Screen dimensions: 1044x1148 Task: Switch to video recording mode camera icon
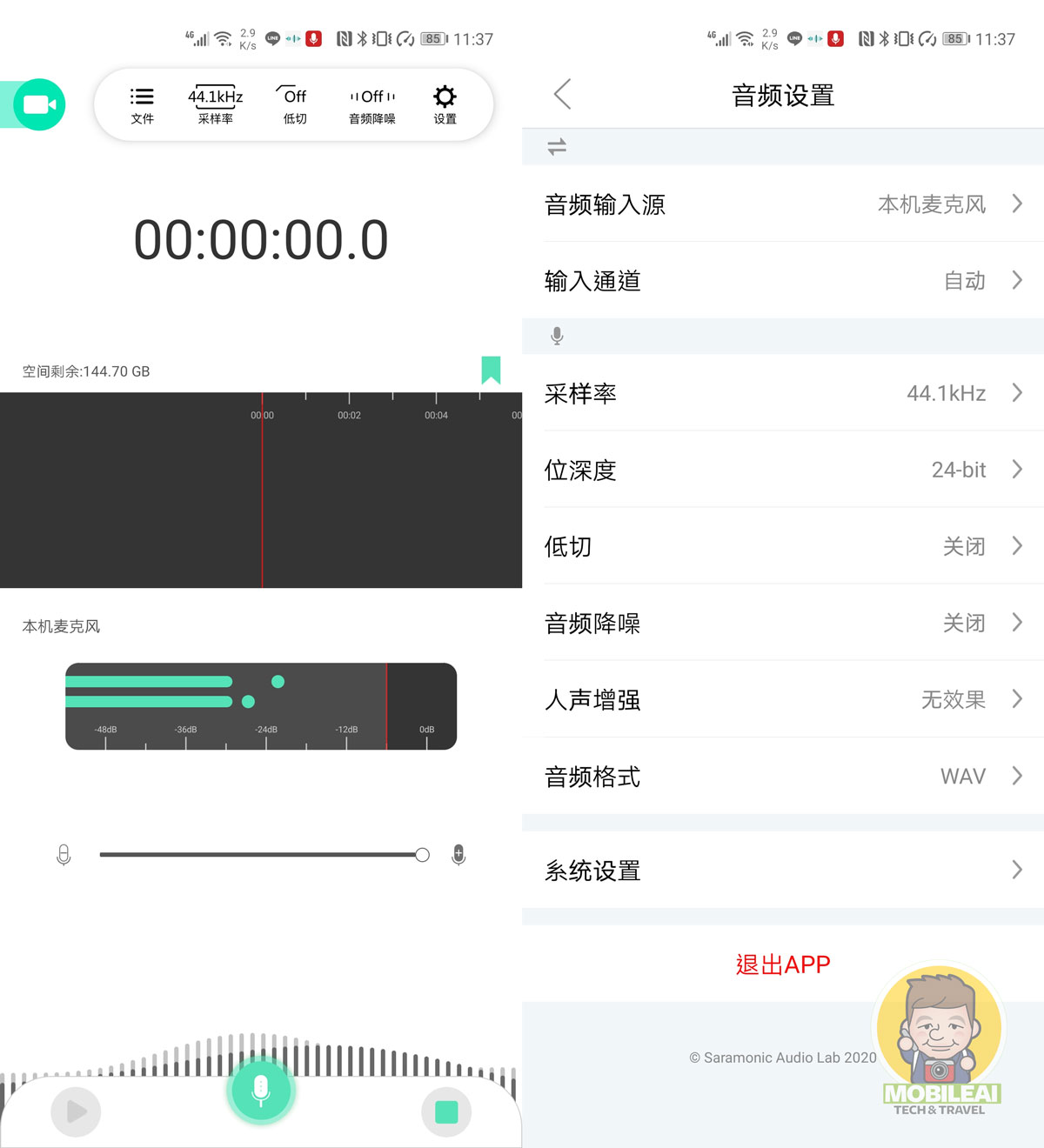[x=39, y=104]
